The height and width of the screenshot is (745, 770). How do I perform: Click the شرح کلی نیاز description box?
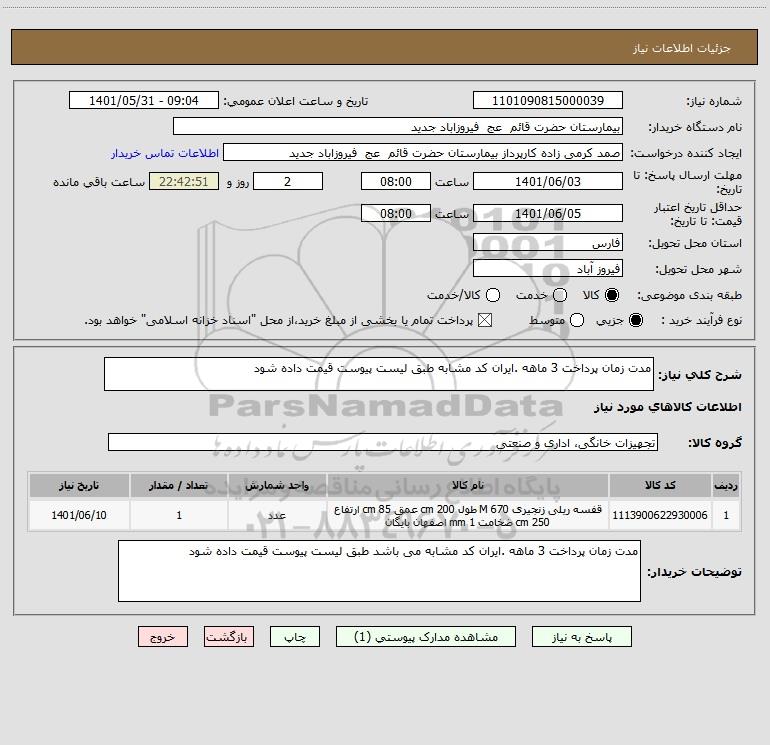pos(379,374)
